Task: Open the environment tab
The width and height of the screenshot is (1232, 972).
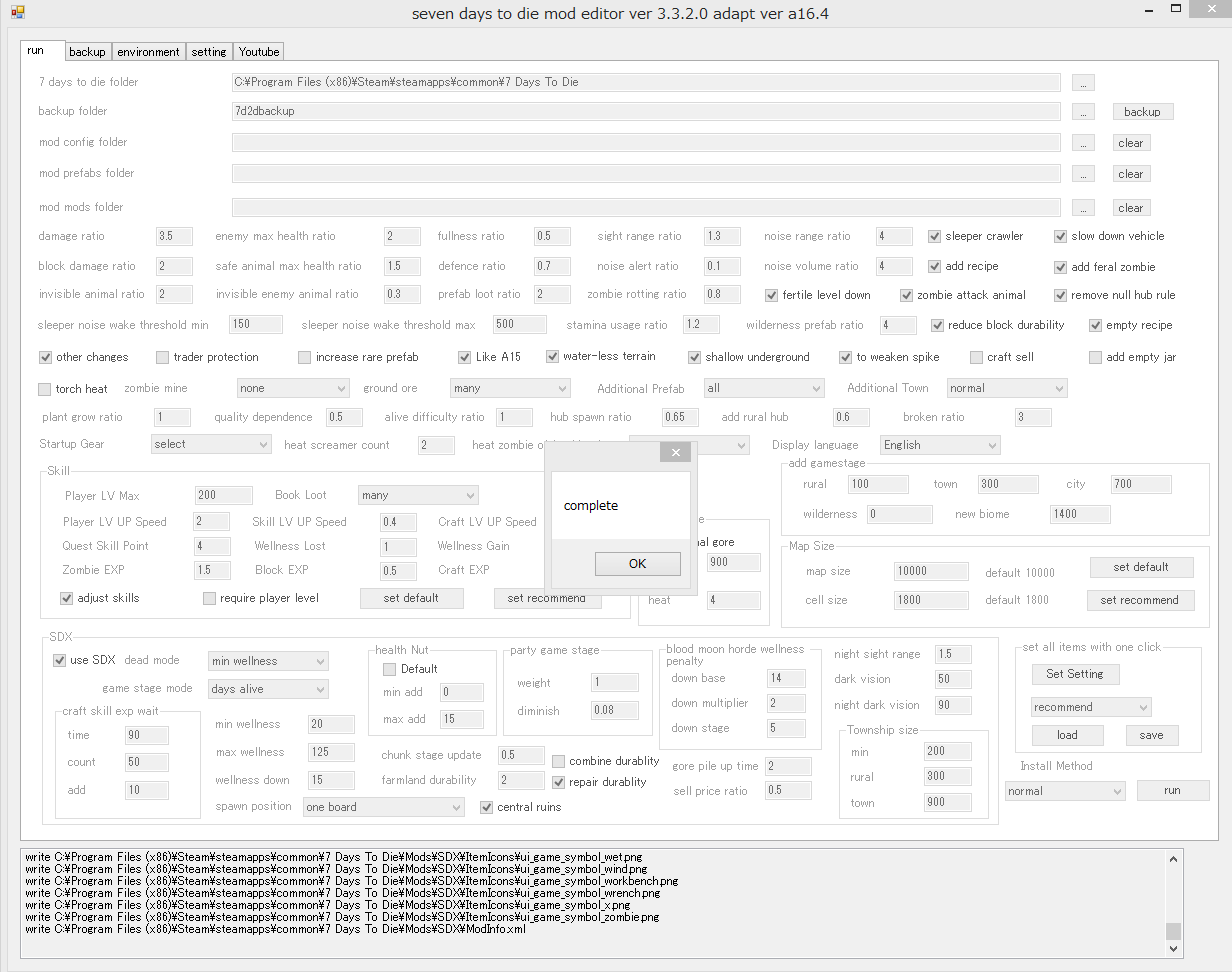Action: pyautogui.click(x=148, y=52)
